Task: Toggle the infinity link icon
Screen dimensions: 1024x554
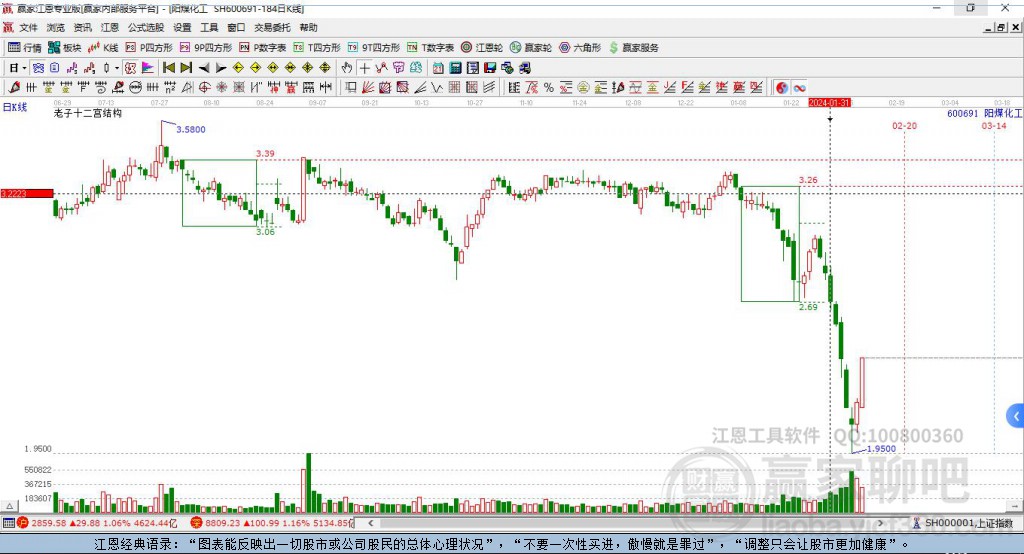Action: point(799,88)
